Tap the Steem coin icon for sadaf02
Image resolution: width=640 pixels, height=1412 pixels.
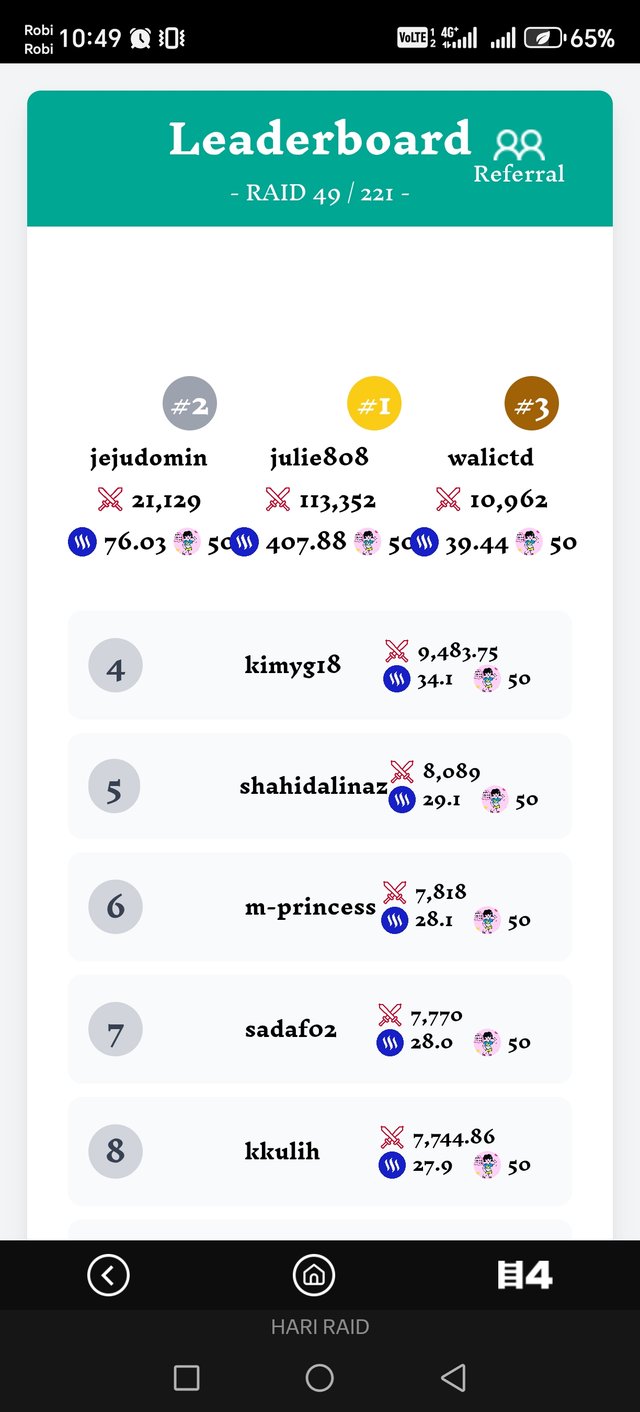pyautogui.click(x=390, y=1043)
